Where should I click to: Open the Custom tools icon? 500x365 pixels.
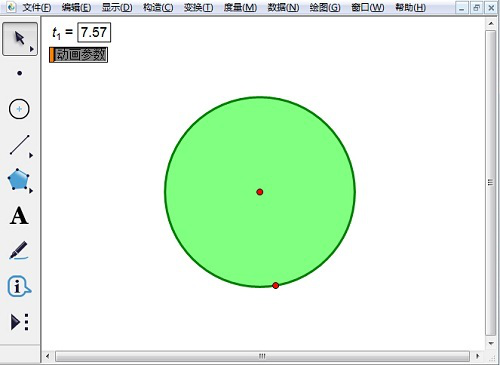coord(20,322)
